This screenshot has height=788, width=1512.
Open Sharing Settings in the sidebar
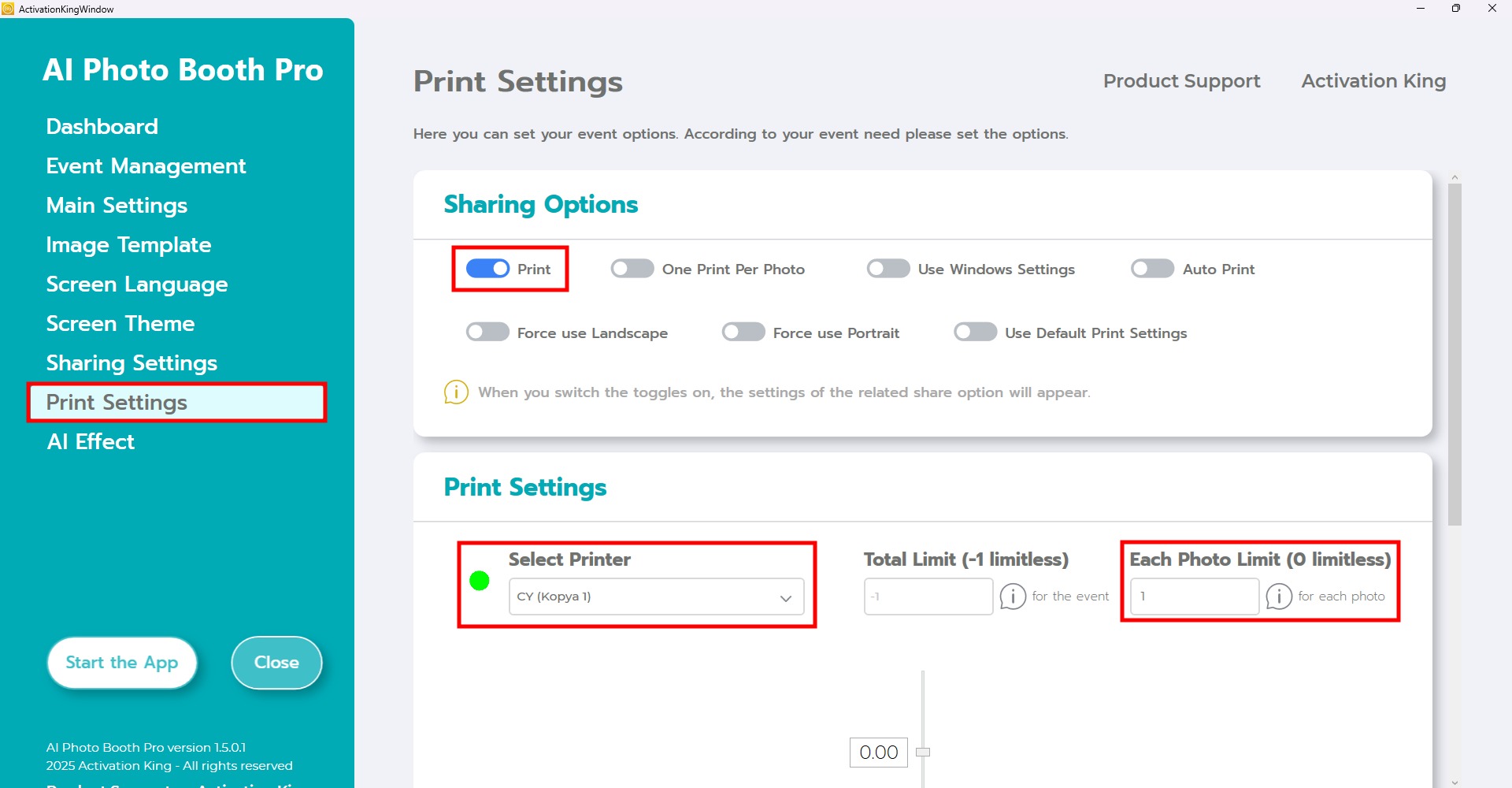(132, 362)
